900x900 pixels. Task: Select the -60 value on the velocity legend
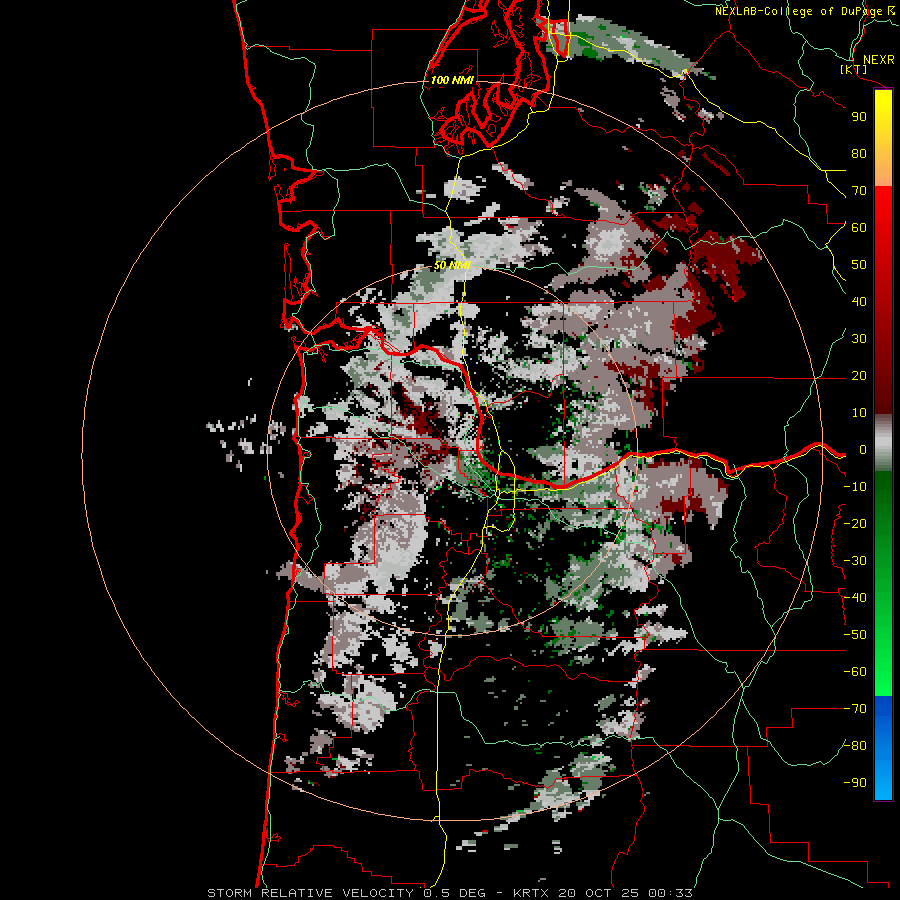[855, 672]
